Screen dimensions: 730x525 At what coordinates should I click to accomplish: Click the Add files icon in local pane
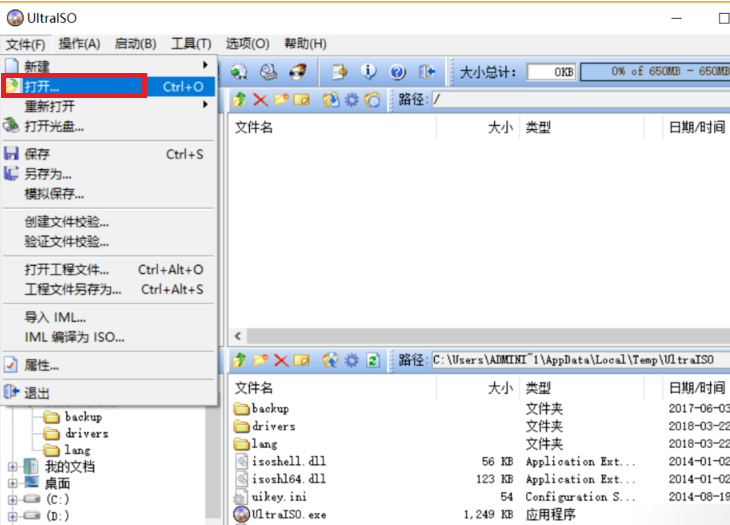pos(331,360)
